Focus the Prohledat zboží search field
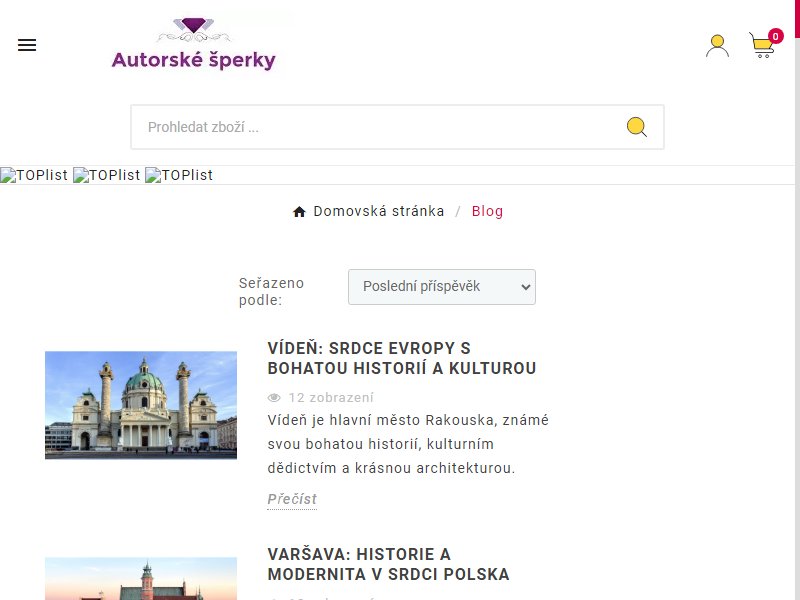The width and height of the screenshot is (800, 600). pos(397,127)
